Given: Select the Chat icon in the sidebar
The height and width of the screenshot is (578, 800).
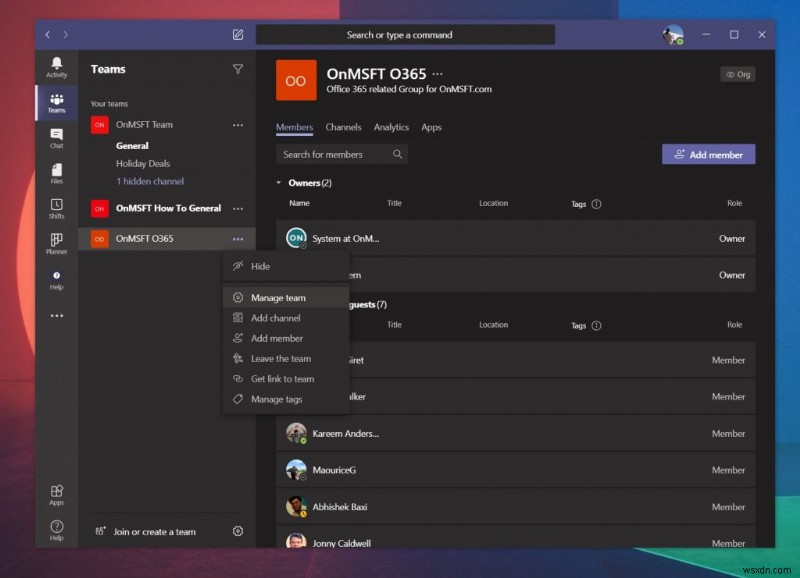Looking at the screenshot, I should (57, 140).
